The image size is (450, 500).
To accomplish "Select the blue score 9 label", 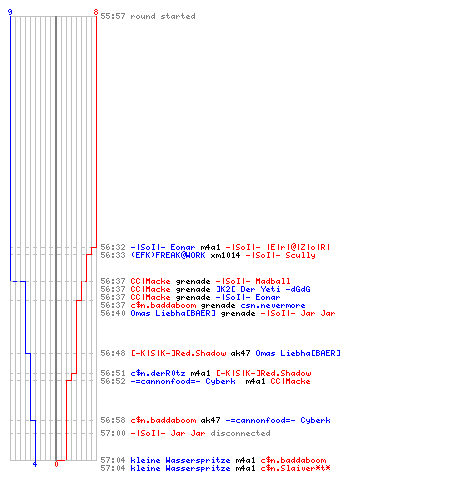I will 10,12.
